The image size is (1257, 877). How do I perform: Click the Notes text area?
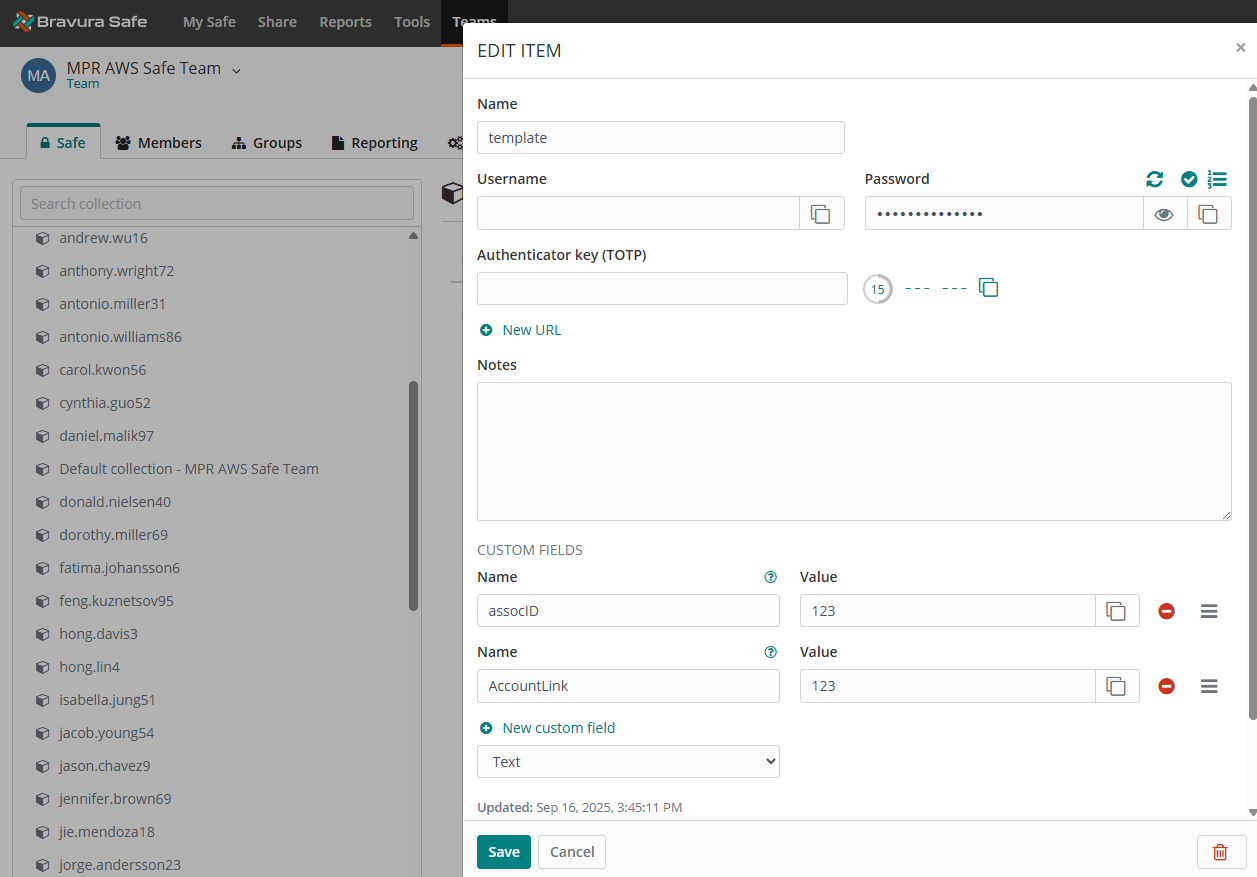coord(853,450)
